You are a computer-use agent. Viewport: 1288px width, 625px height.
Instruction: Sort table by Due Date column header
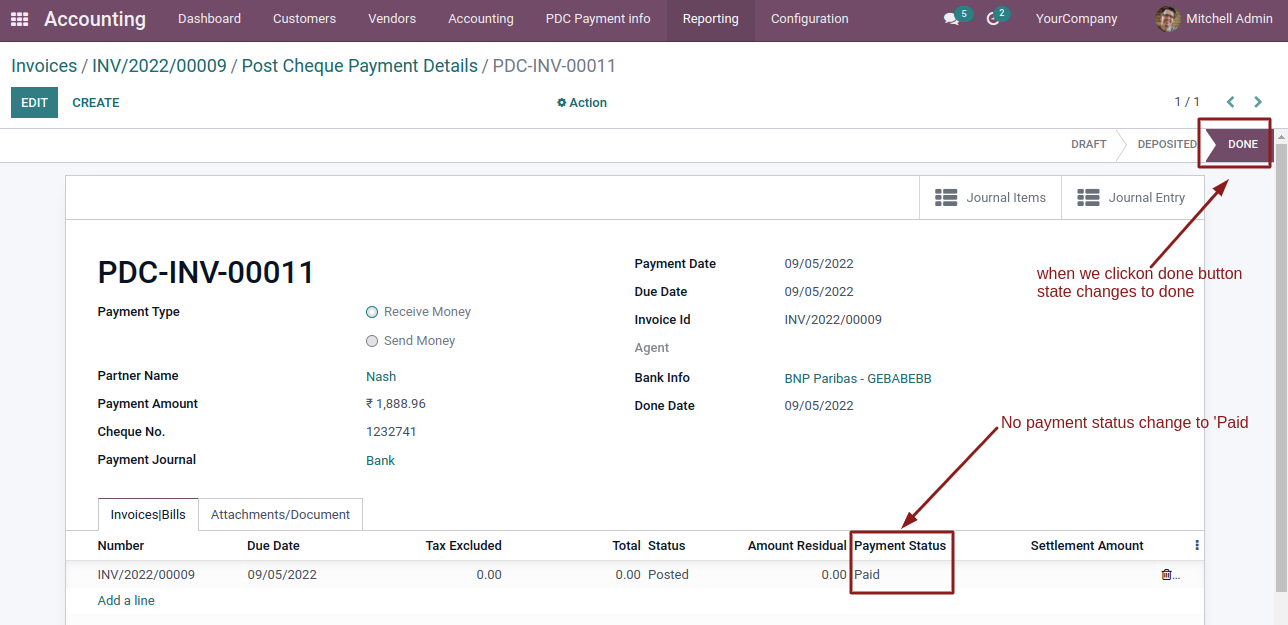273,546
